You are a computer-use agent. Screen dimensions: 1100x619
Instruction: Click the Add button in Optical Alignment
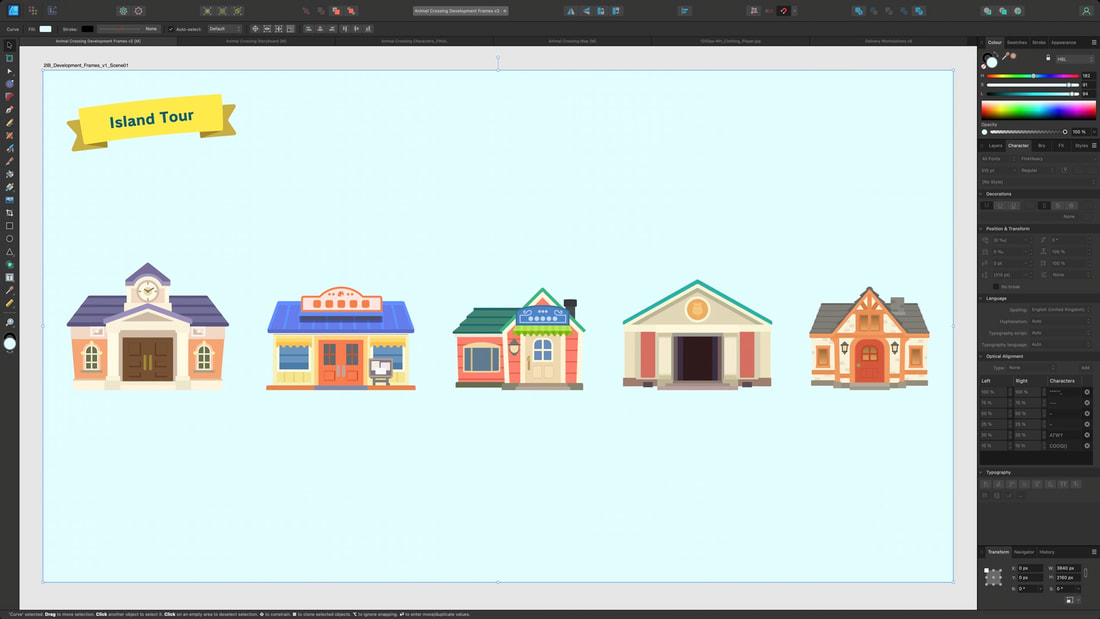tap(1085, 368)
